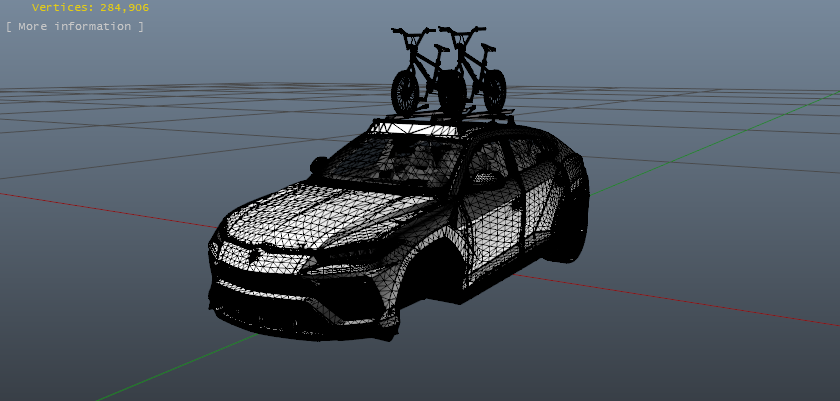This screenshot has width=840, height=401.
Task: Click the empty front wheel arch
Action: 440,268
